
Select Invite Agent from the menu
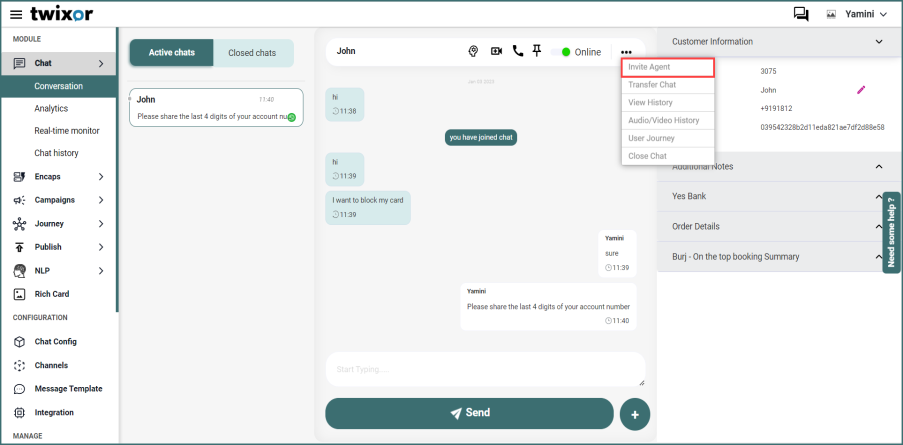tap(668, 67)
